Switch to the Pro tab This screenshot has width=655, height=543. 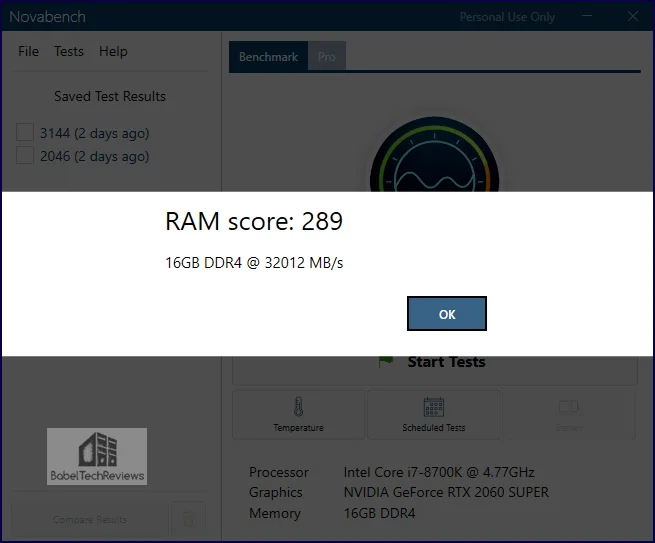(x=327, y=56)
